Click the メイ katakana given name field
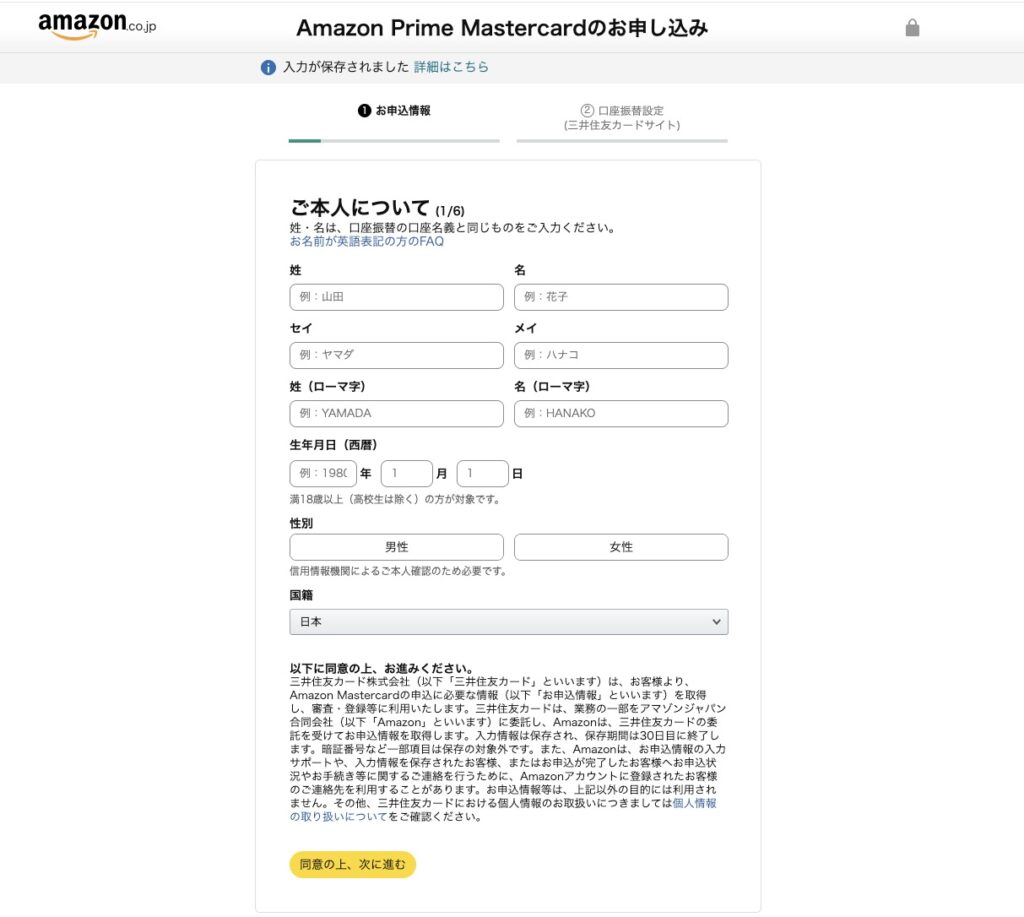The width and height of the screenshot is (1024, 917). 621,355
